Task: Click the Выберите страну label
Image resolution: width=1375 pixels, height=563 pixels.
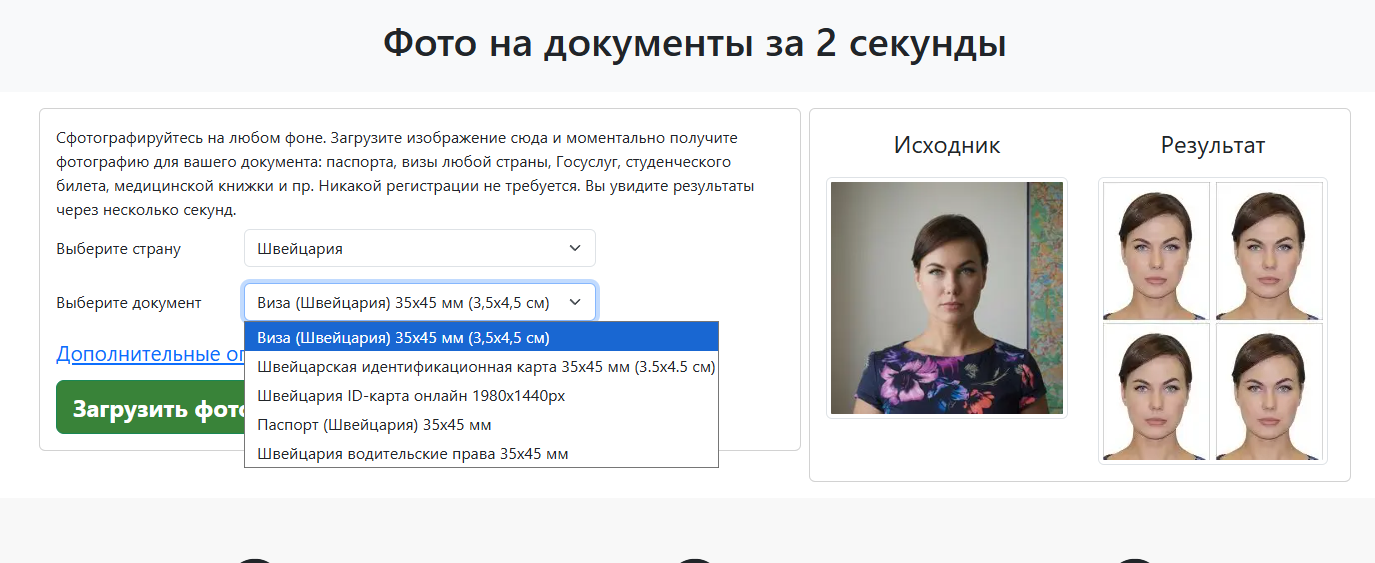Action: 119,249
